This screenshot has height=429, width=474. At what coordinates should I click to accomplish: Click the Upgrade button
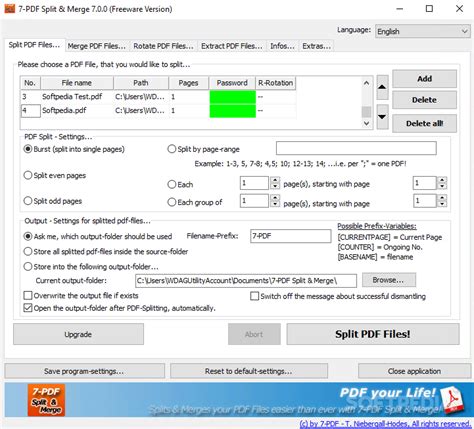coord(78,334)
